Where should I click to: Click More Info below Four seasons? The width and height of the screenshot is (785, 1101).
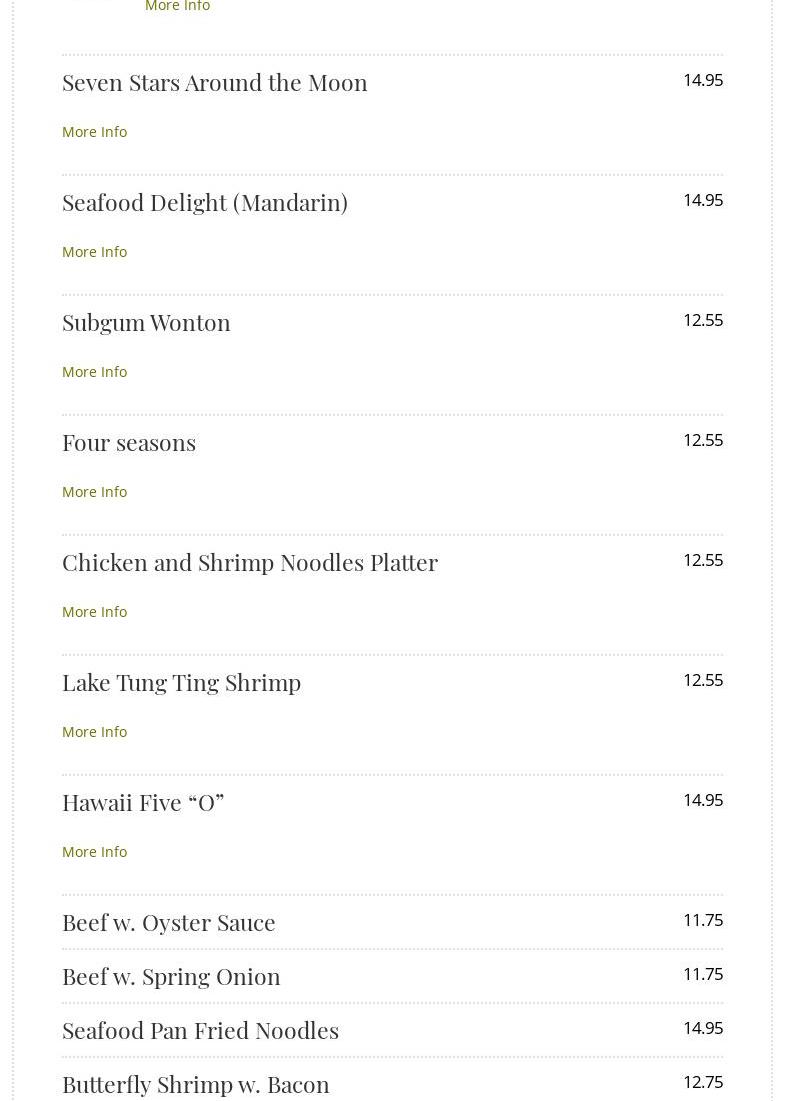pyautogui.click(x=94, y=492)
